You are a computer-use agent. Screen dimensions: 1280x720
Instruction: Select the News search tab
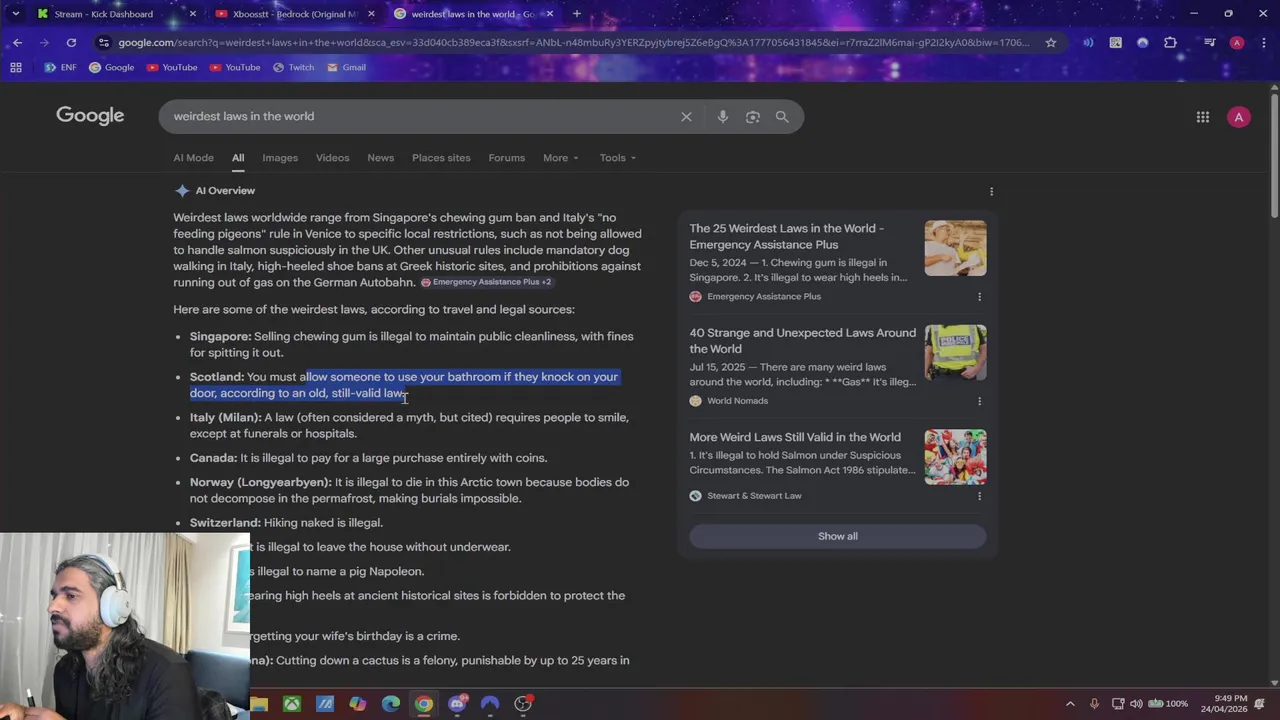[x=380, y=158]
